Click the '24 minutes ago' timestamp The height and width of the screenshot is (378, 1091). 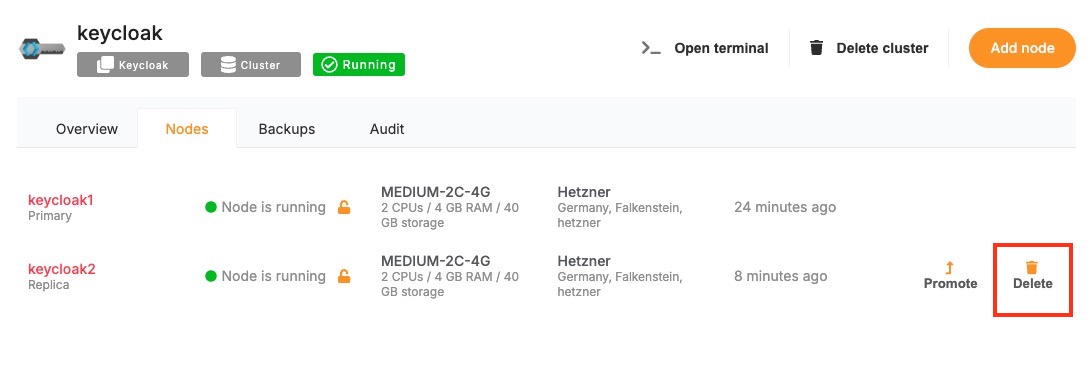[785, 207]
